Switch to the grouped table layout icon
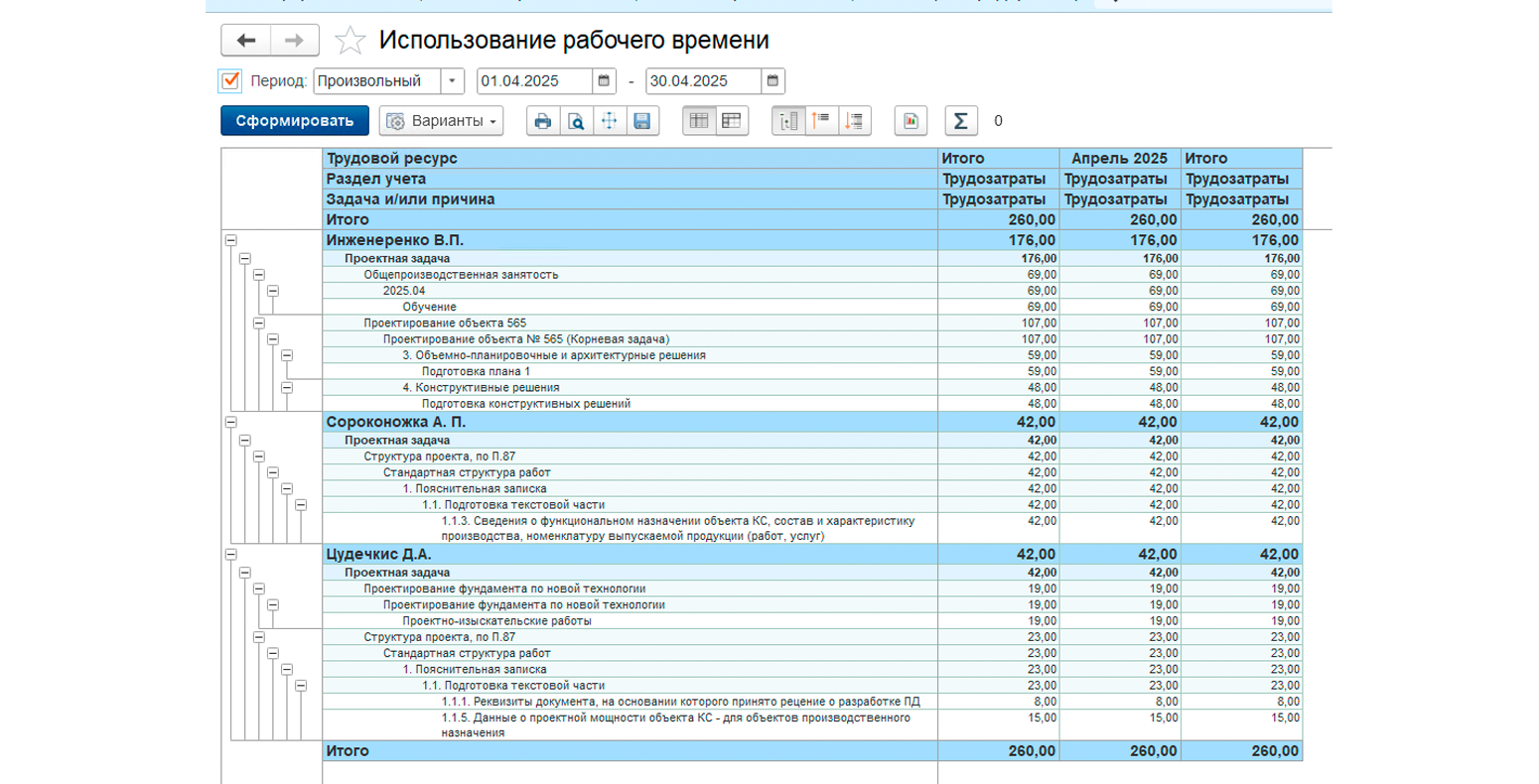Viewport: 1539px width, 784px height. point(732,121)
